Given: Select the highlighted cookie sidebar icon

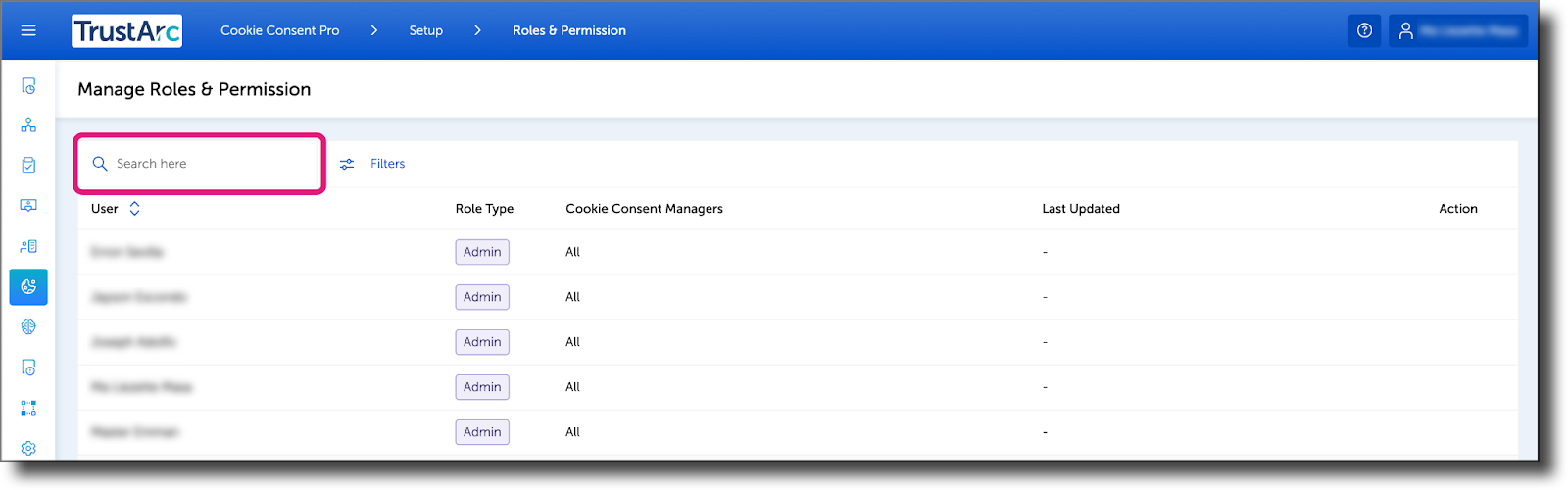Looking at the screenshot, I should [28, 287].
